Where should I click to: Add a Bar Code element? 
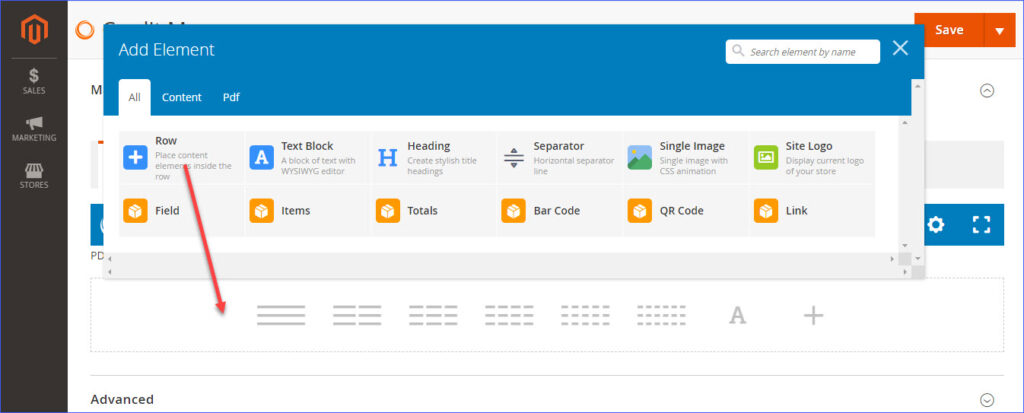click(559, 210)
